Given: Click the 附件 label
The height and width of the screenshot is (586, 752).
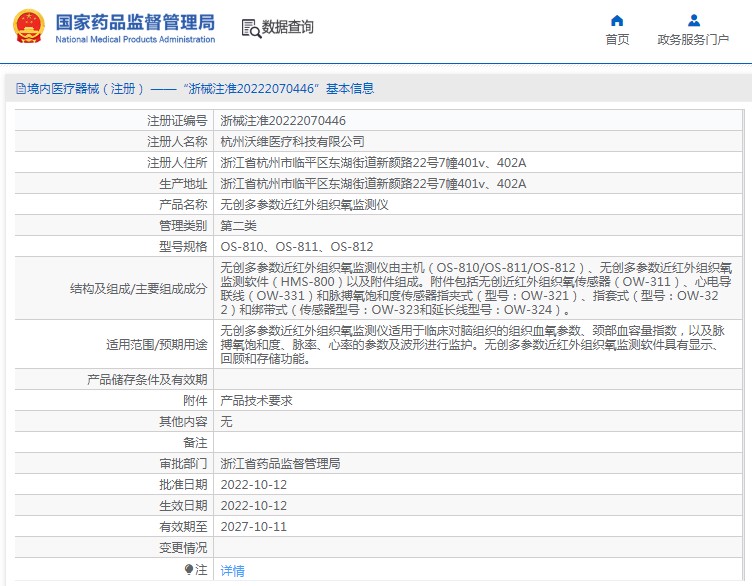Looking at the screenshot, I should click(195, 400).
